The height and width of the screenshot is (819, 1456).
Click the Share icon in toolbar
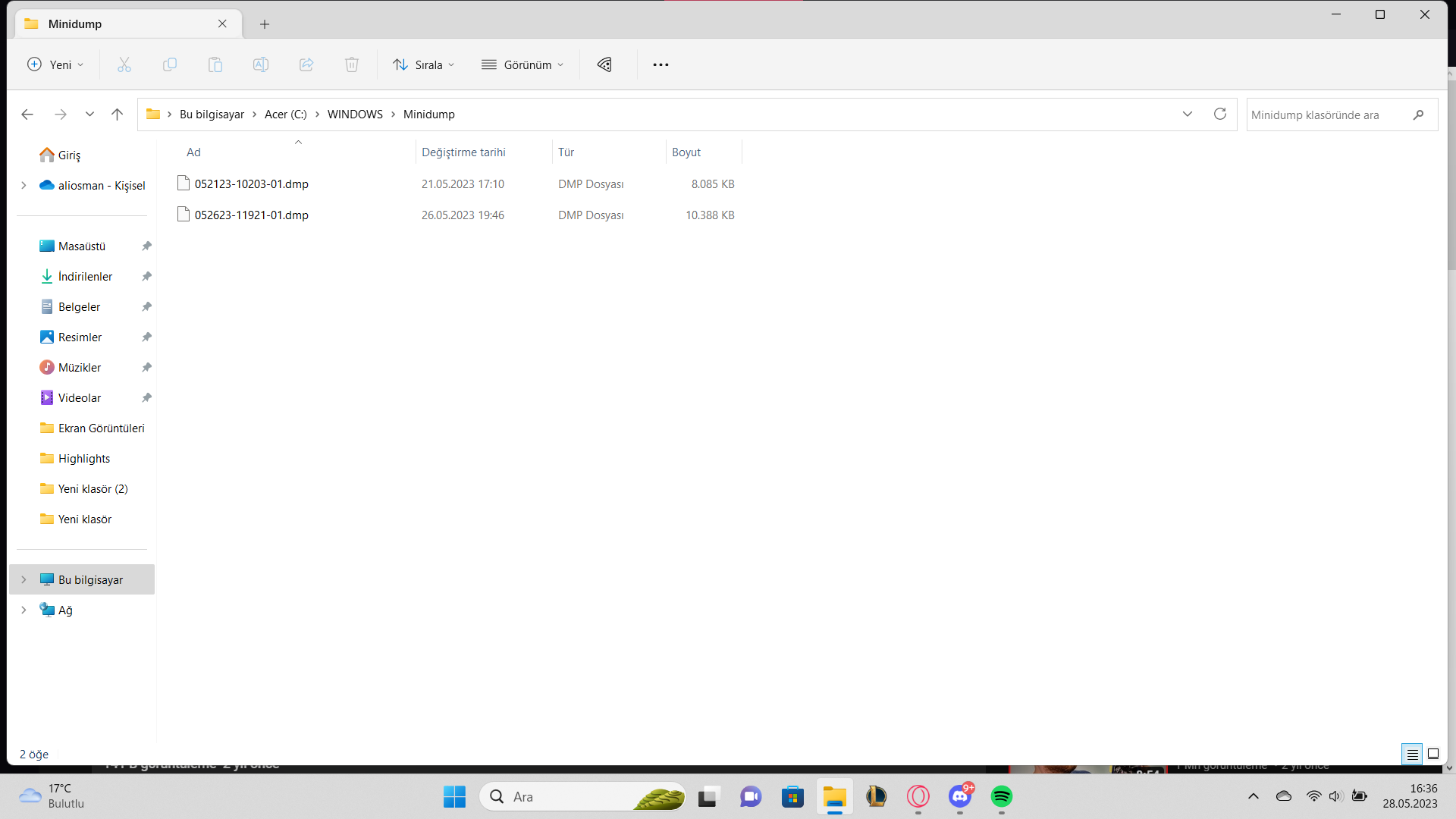(306, 64)
